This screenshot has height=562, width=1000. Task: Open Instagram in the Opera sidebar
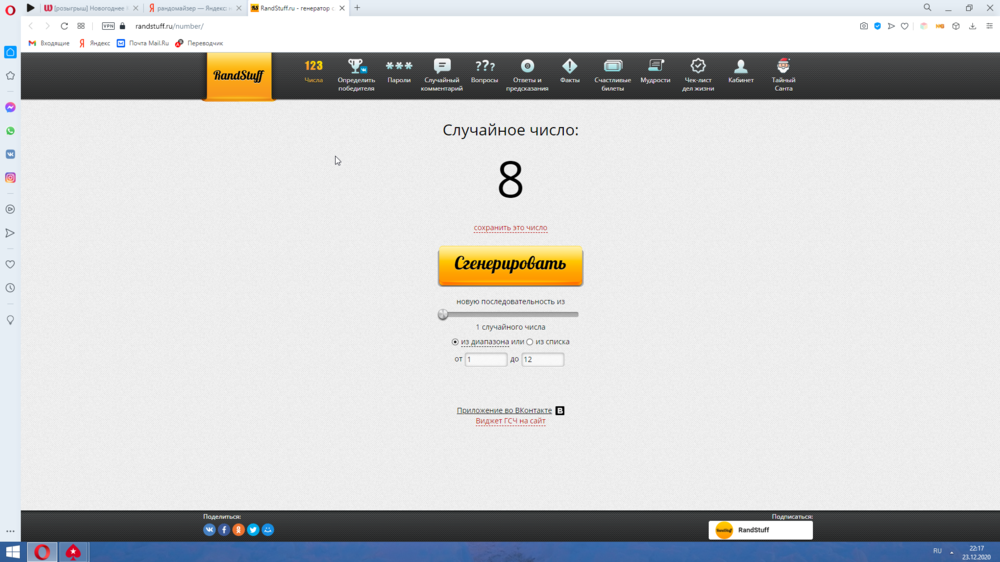10,178
